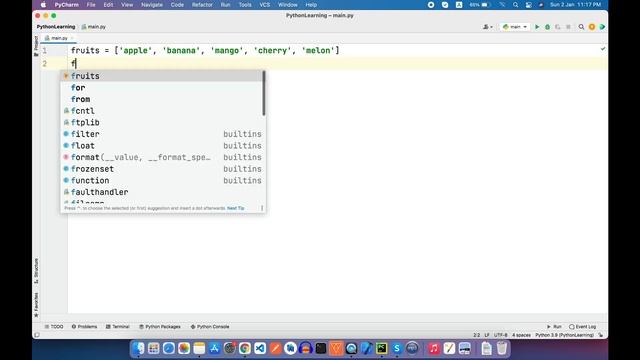This screenshot has height=360, width=640.
Task: Click the LF line separator indicator
Action: (x=487, y=335)
